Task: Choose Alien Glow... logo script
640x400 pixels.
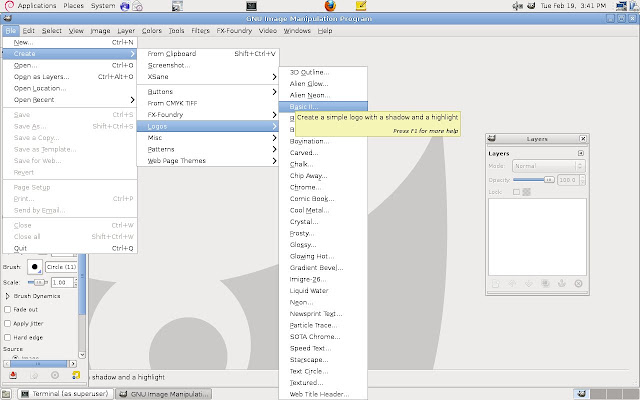Action: tap(323, 84)
